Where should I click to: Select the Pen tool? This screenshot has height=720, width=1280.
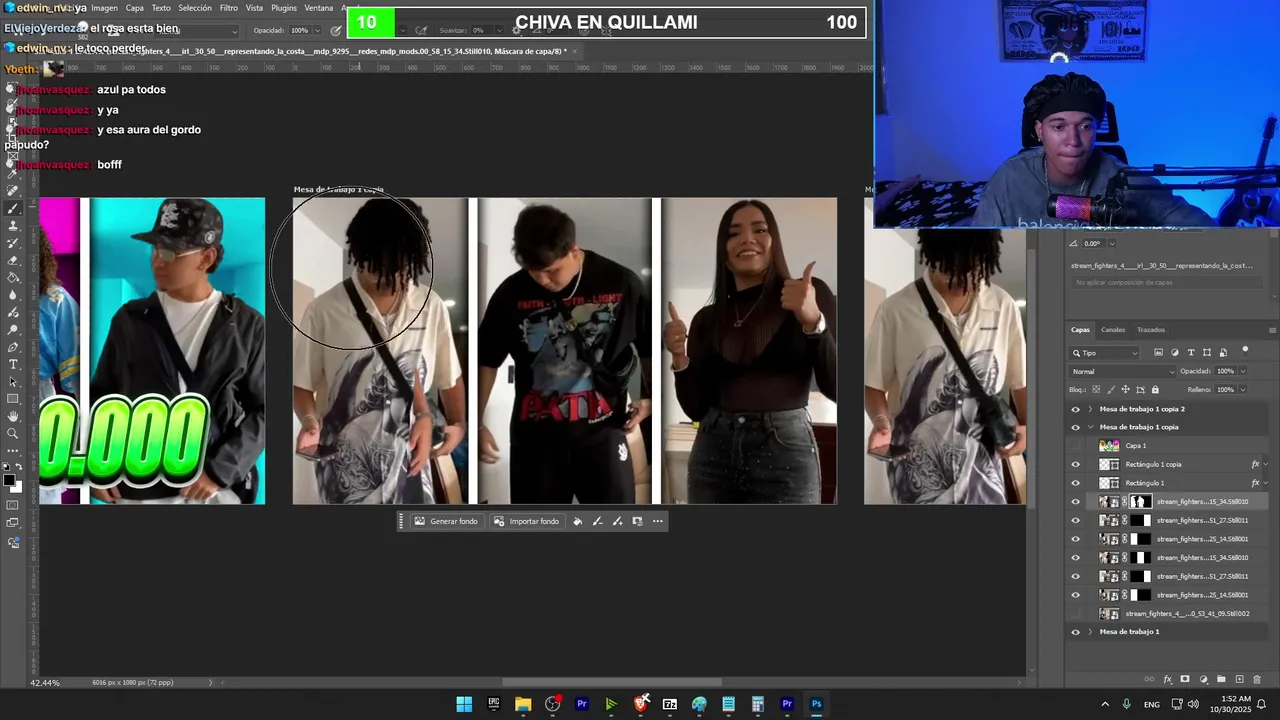click(13, 347)
